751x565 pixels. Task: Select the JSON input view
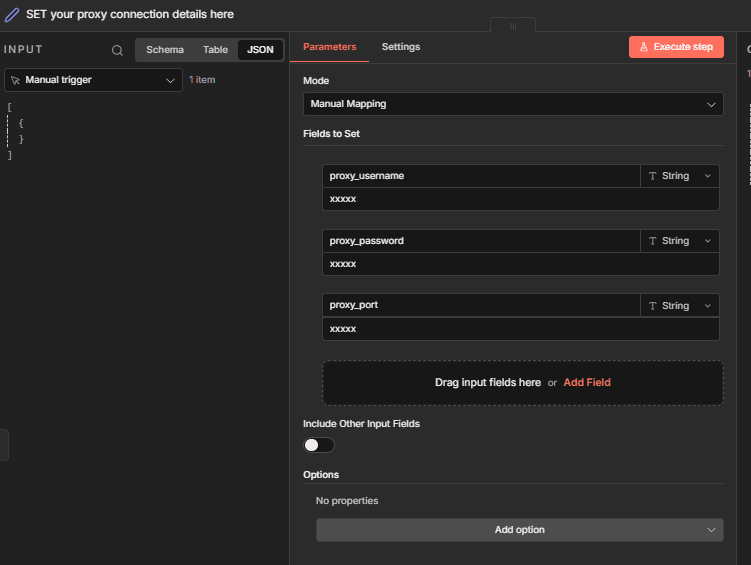pyautogui.click(x=260, y=50)
